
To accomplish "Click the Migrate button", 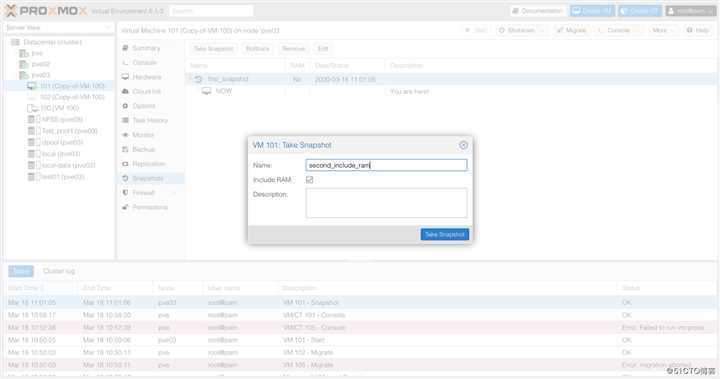I will (572, 30).
